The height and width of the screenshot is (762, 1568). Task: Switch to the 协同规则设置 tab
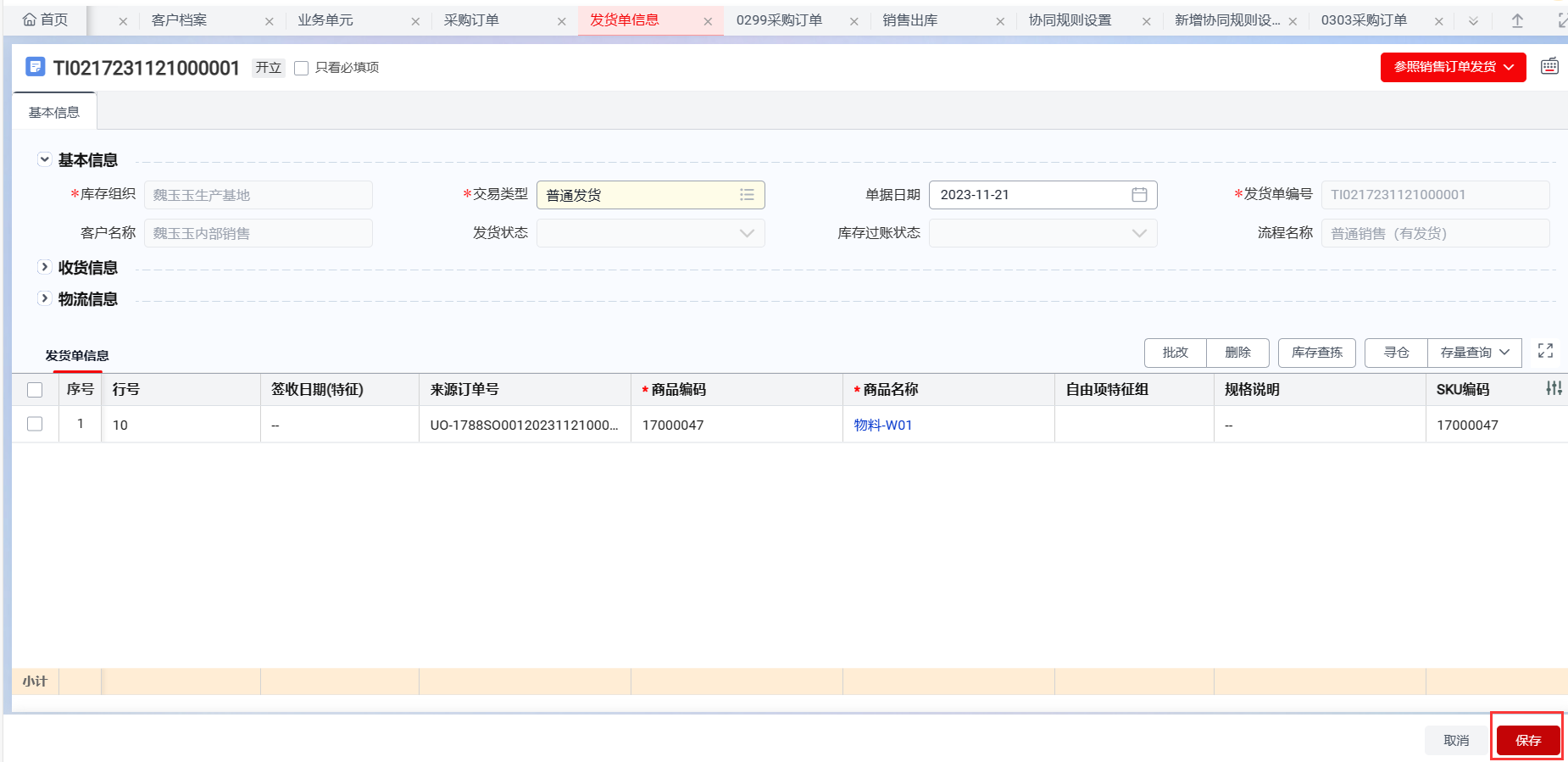pos(1070,20)
